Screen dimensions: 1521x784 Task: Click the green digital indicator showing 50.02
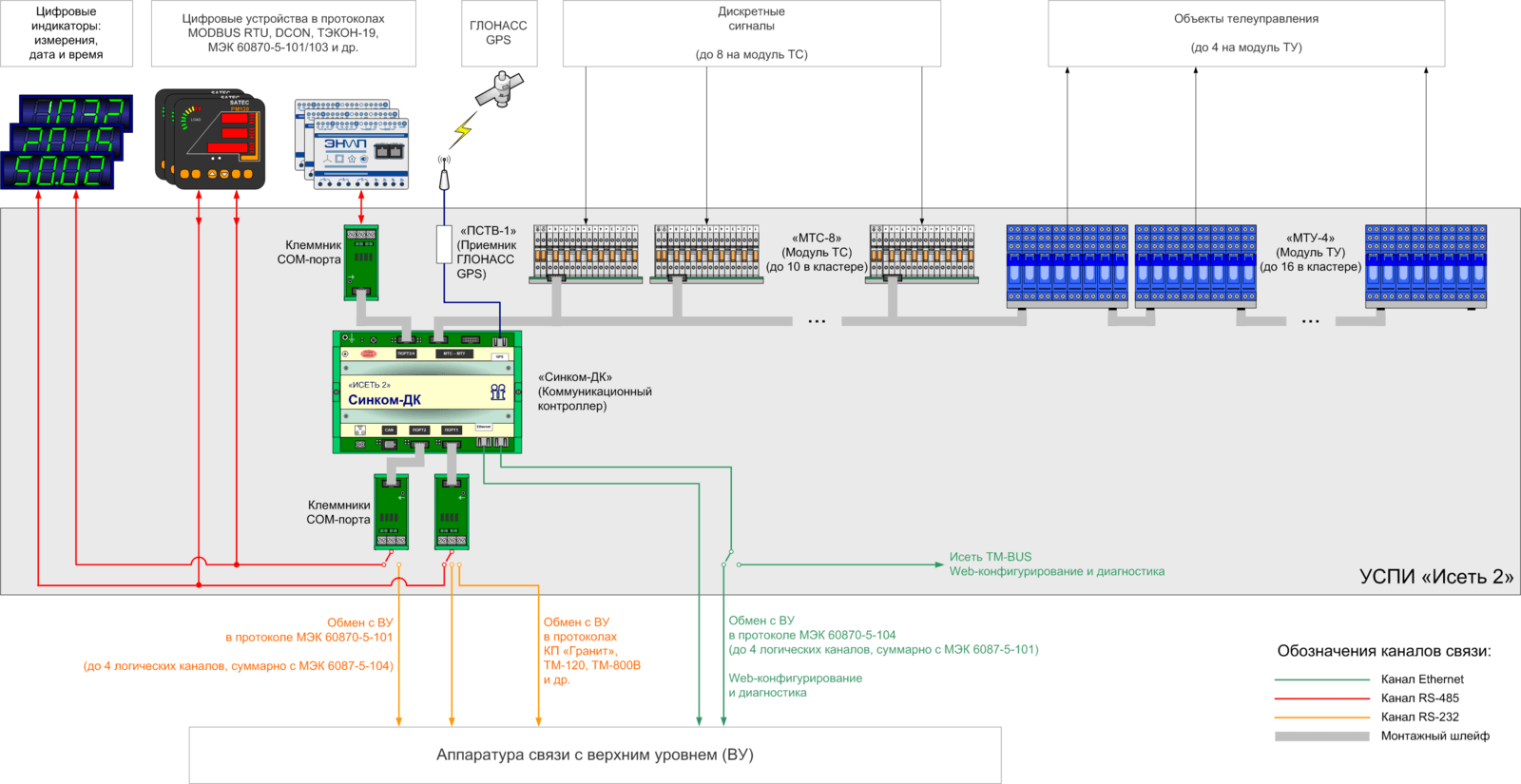coord(59,171)
